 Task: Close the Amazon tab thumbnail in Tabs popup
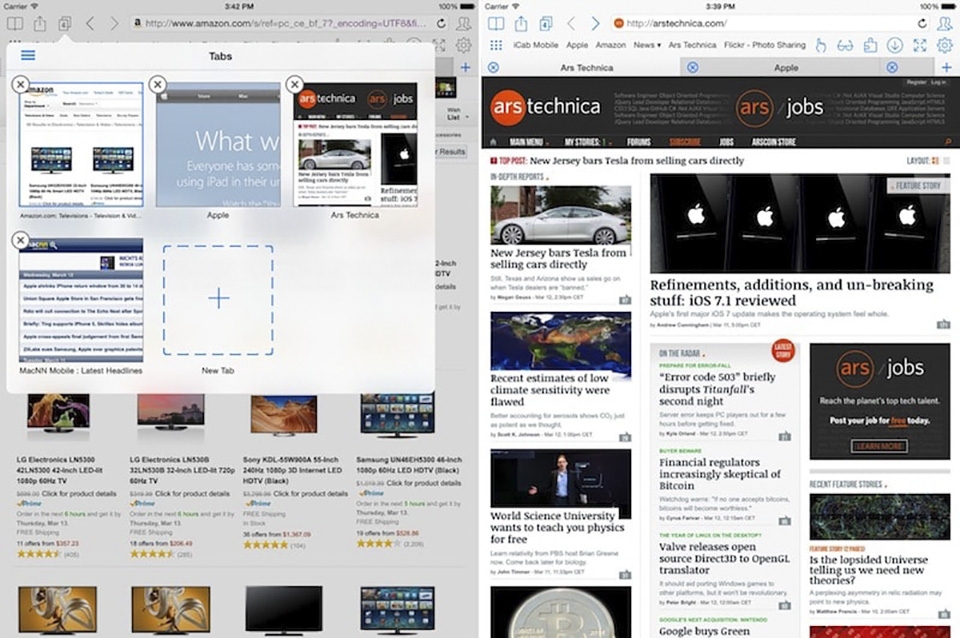21,84
